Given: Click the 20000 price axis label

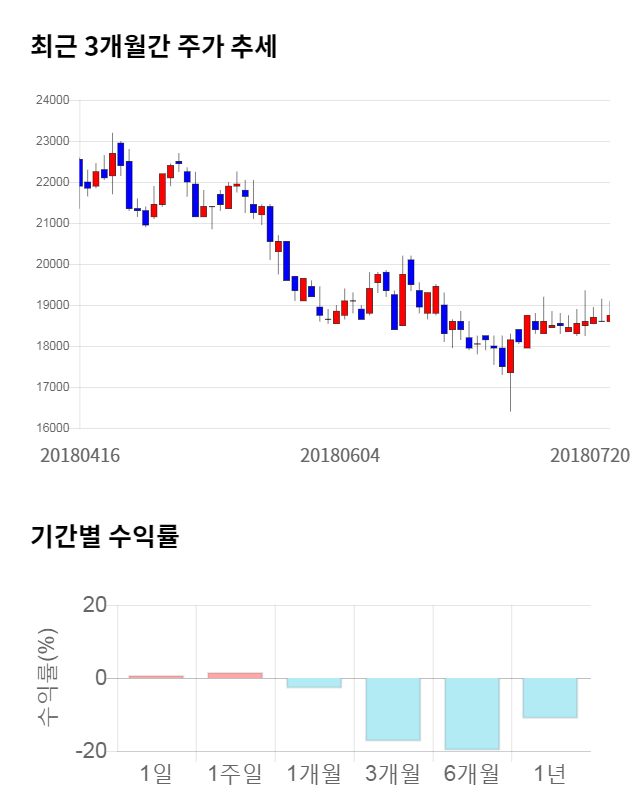Looking at the screenshot, I should pyautogui.click(x=52, y=264).
